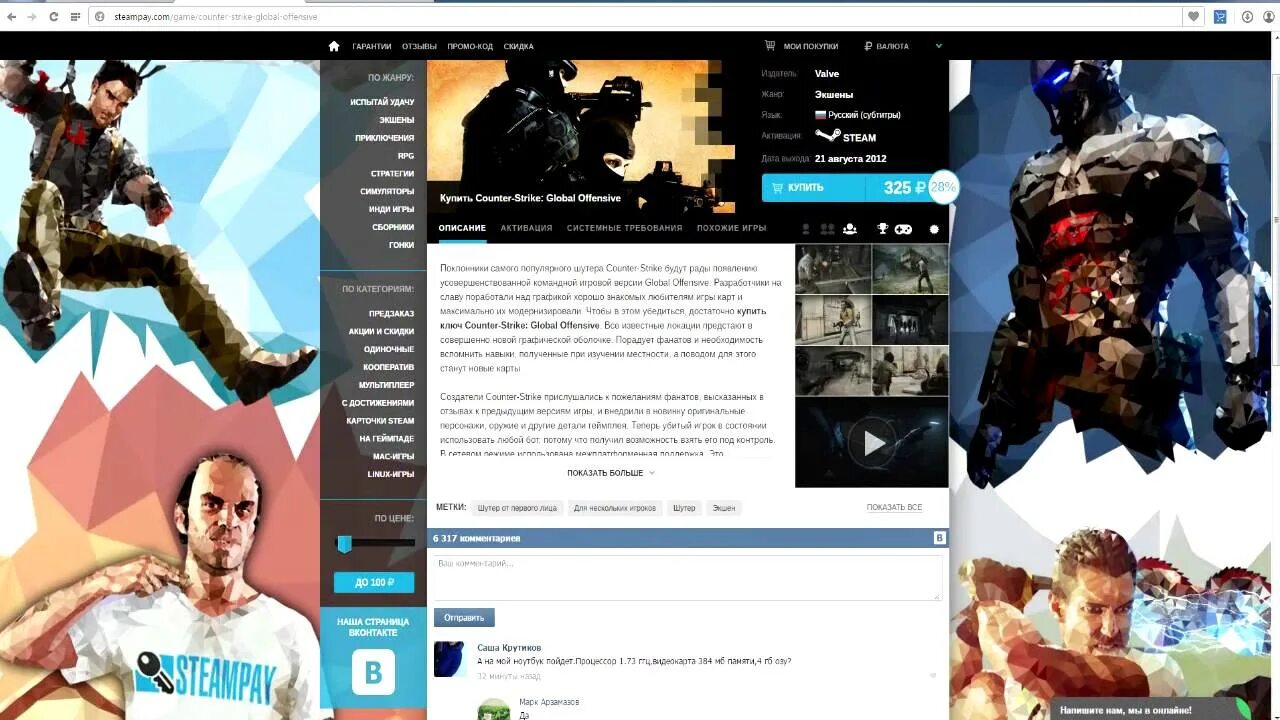Image resolution: width=1280 pixels, height=720 pixels.
Task: Click in the Ваш комментарий text field
Action: (x=687, y=577)
